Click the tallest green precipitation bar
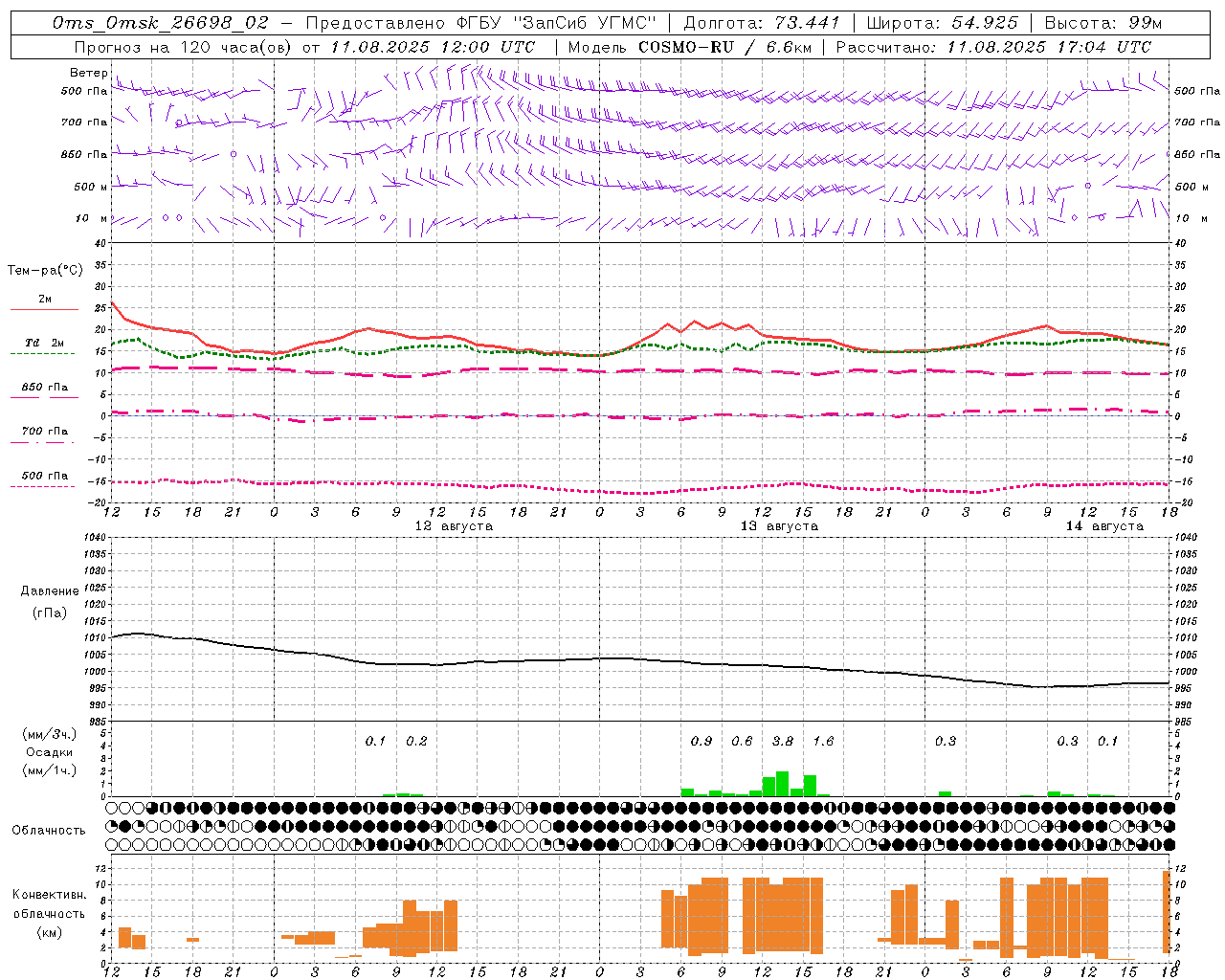Viewport: 1225px width, 980px height. 783,784
